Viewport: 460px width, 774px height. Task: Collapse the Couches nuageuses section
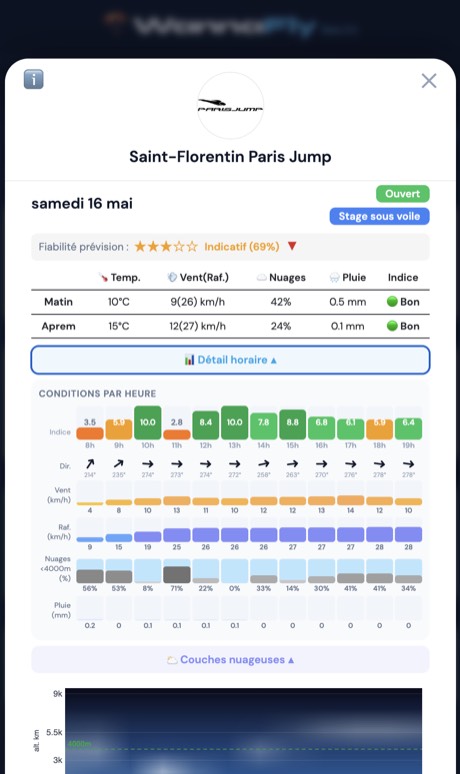(230, 659)
